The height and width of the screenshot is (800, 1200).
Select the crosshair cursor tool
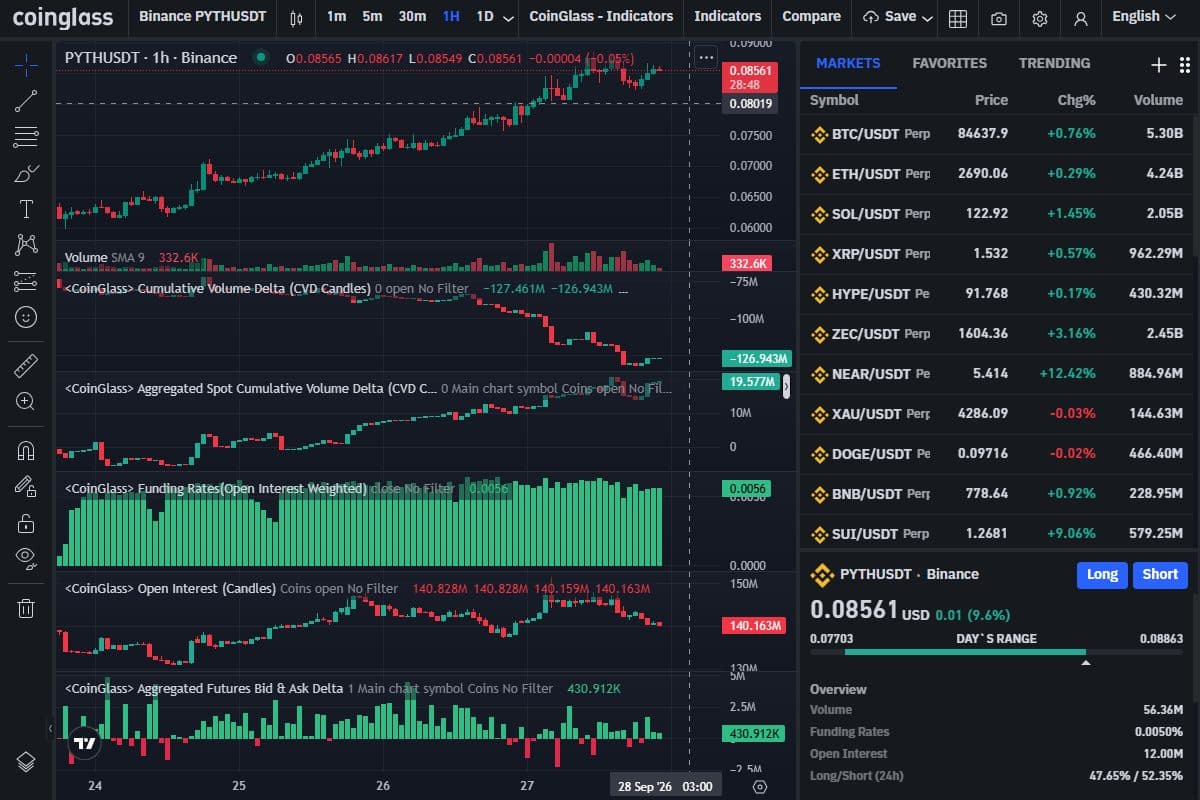pyautogui.click(x=26, y=64)
